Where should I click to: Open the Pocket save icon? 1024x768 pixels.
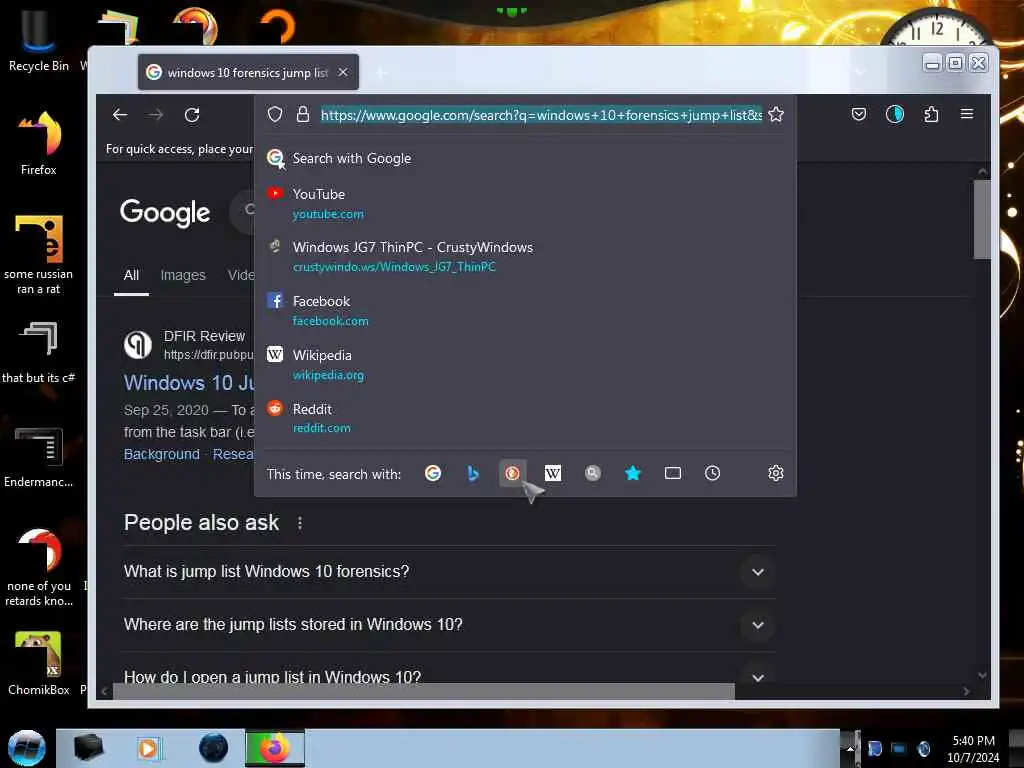pos(859,115)
